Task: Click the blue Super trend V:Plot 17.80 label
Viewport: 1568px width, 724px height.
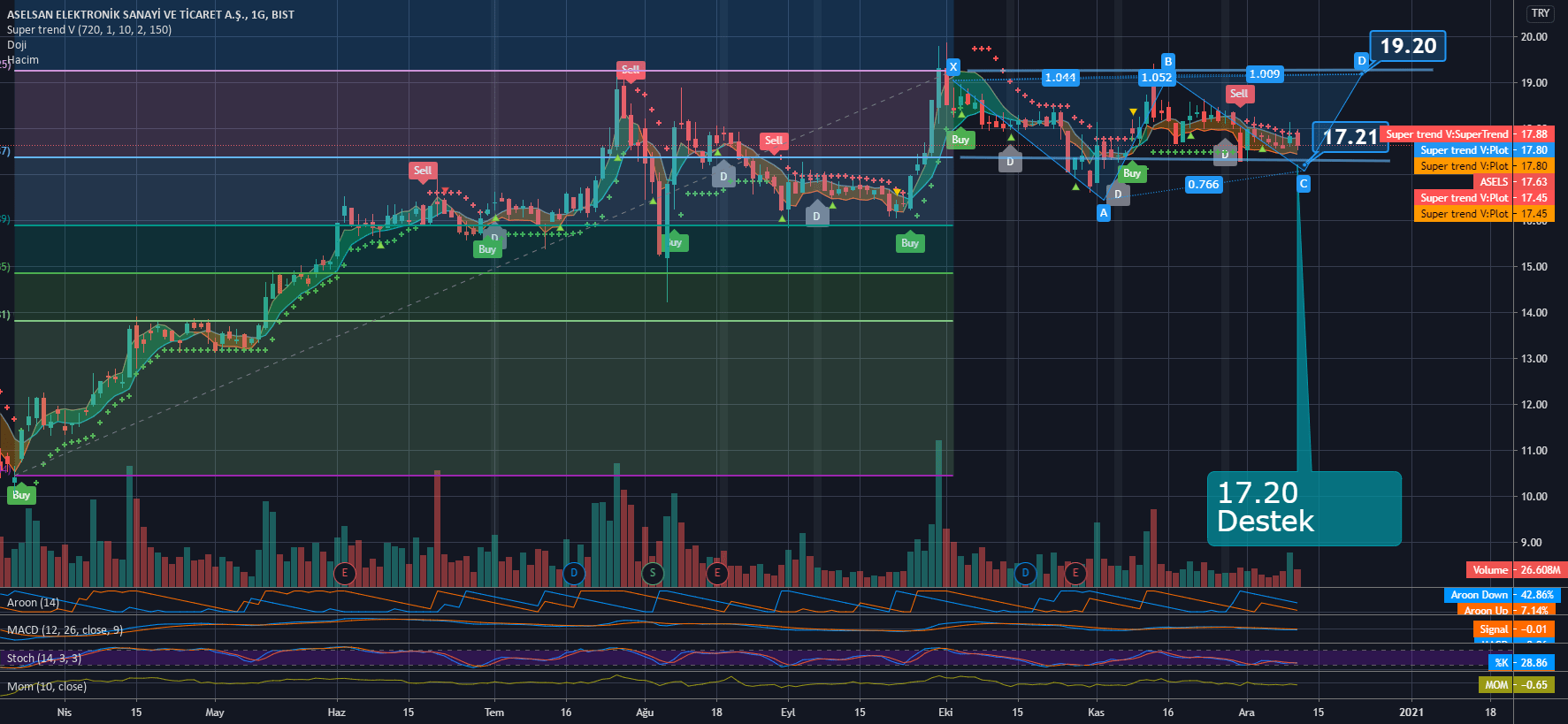Action: pos(1484,150)
